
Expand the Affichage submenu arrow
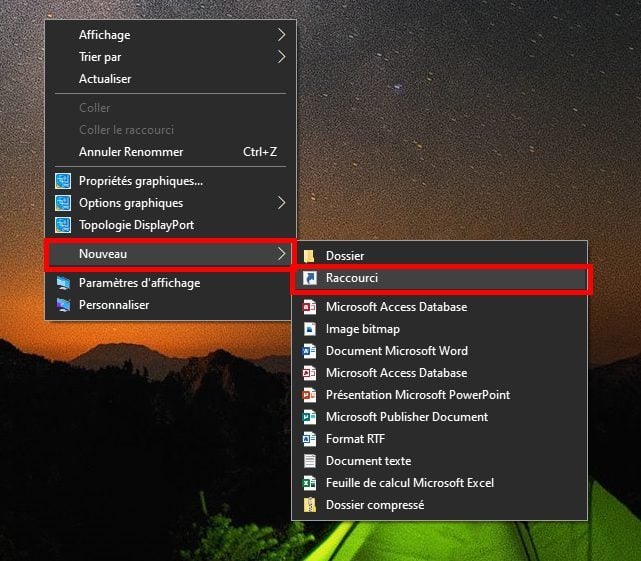281,35
